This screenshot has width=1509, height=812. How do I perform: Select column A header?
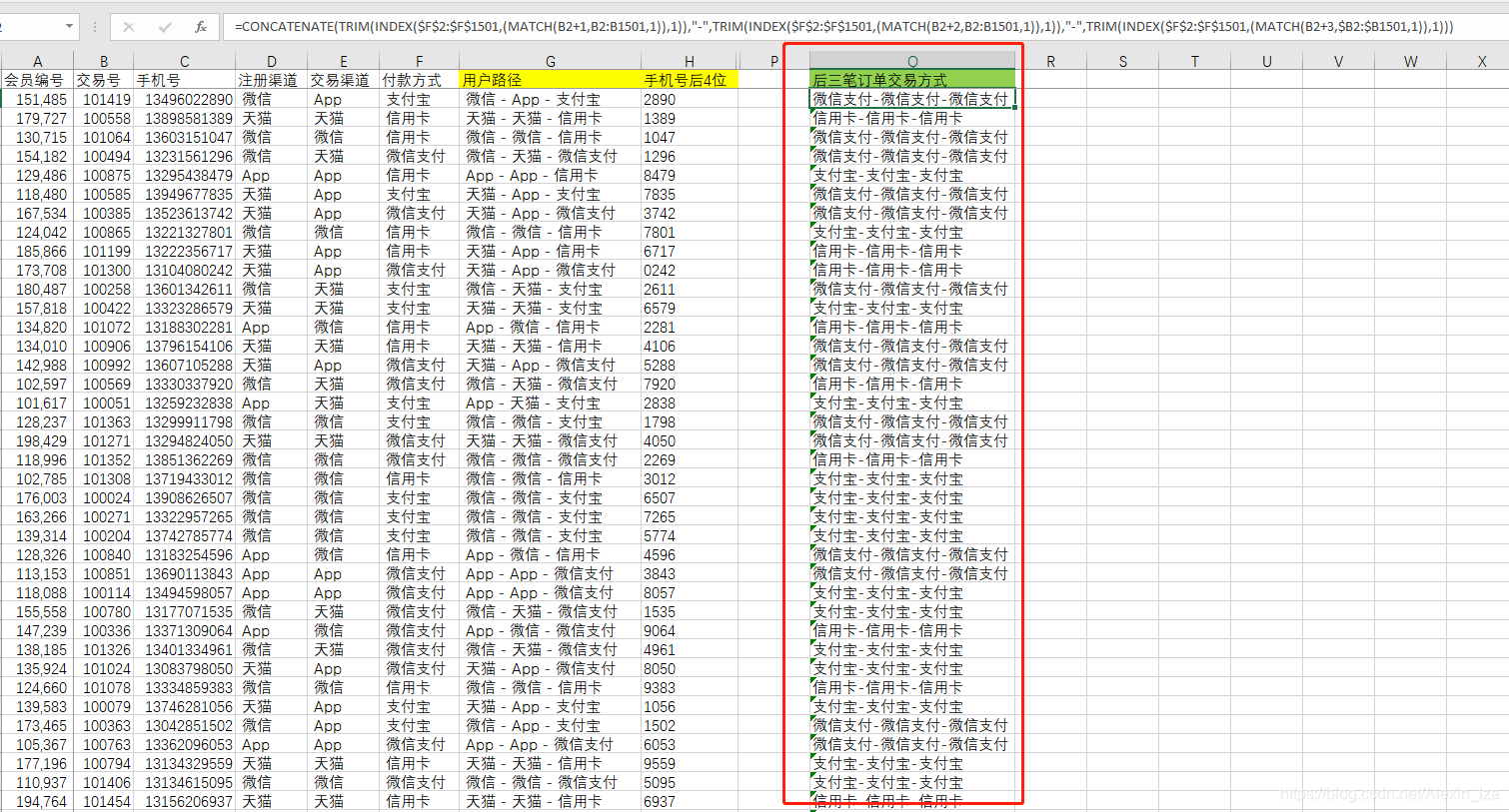tap(38, 61)
